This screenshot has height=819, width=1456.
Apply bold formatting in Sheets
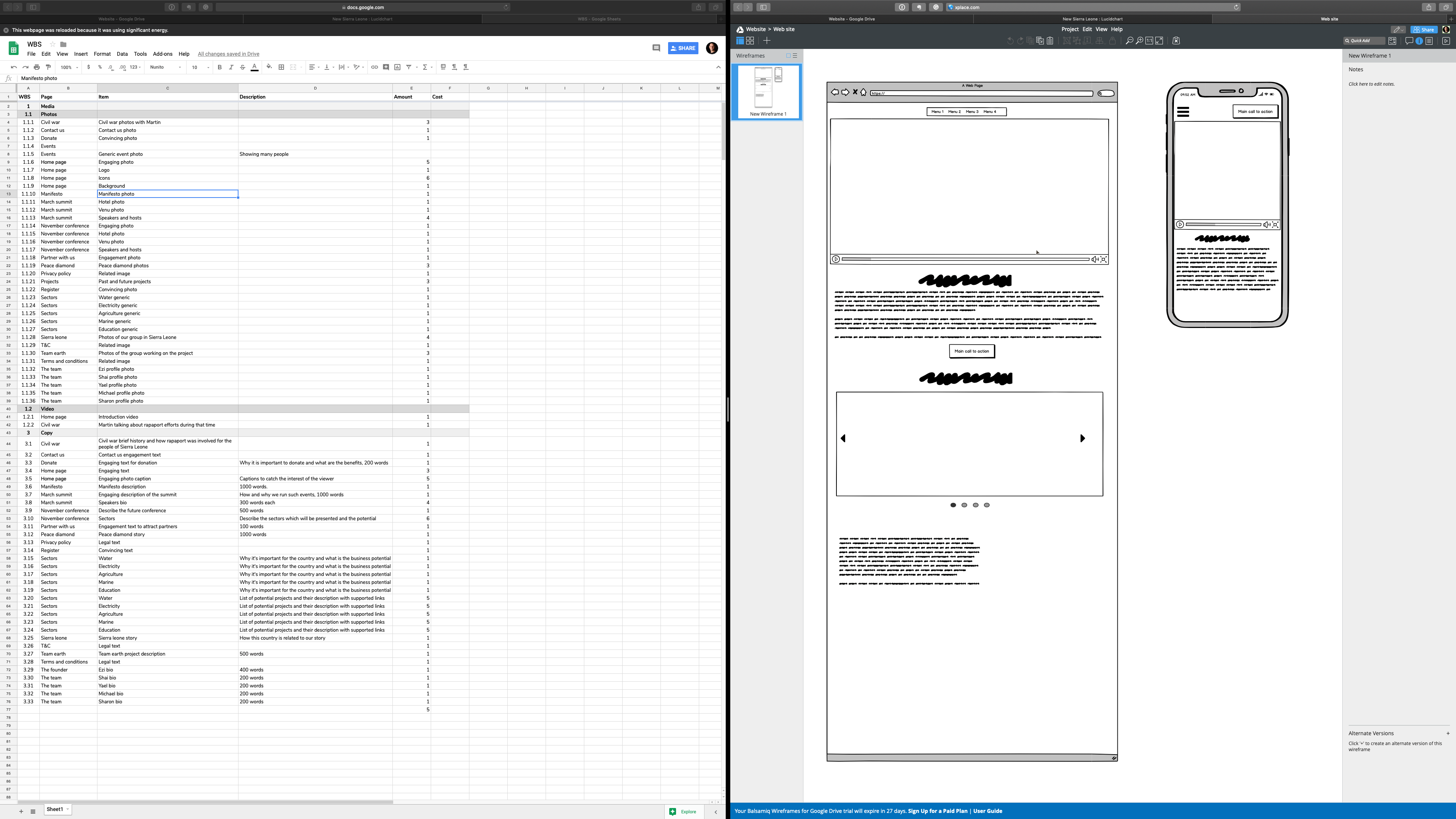219,67
